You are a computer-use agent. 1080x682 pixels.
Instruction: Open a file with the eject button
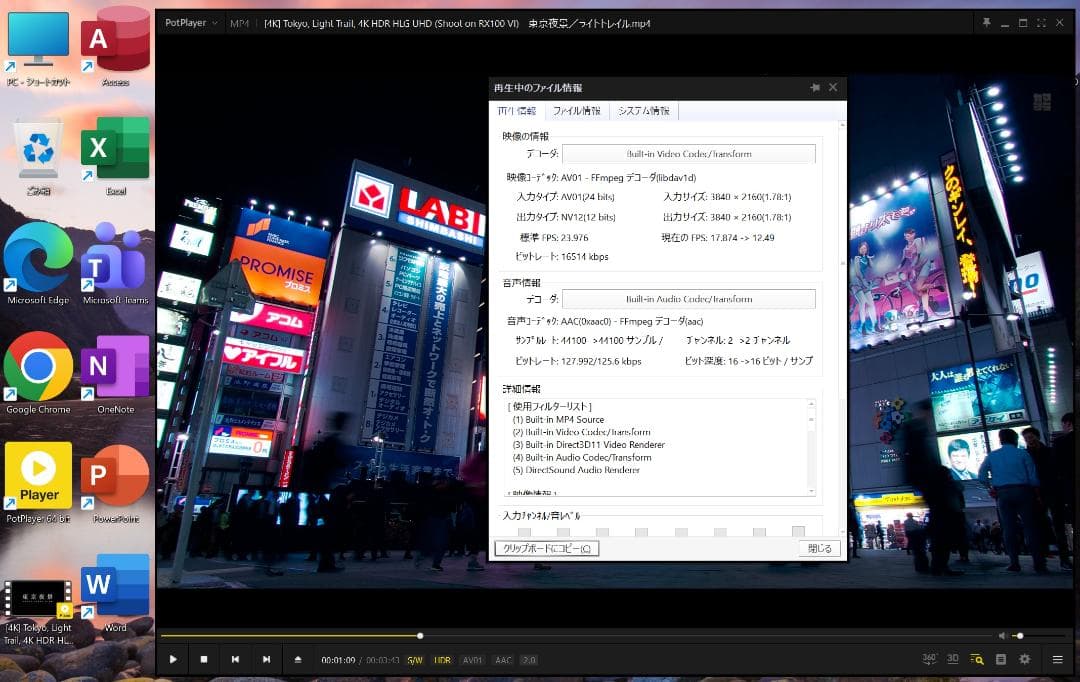click(x=298, y=659)
